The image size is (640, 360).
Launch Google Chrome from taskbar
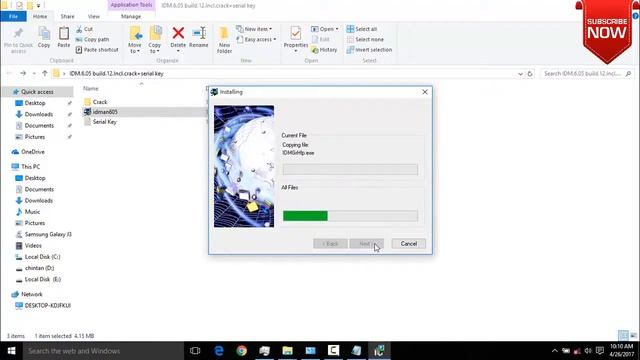242,351
